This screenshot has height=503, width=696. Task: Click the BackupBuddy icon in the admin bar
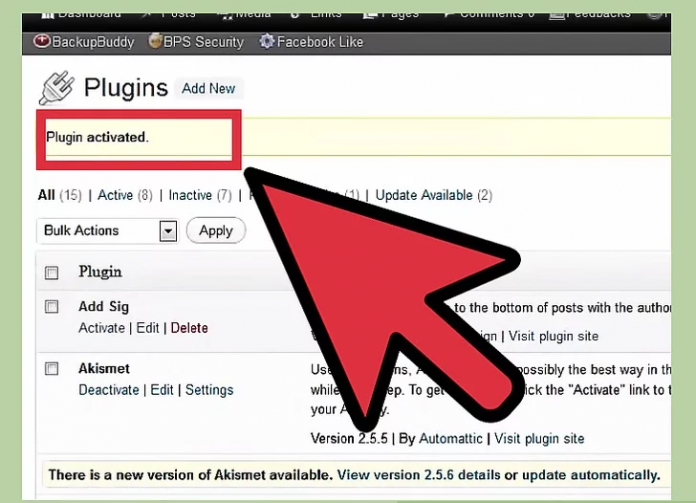(42, 42)
